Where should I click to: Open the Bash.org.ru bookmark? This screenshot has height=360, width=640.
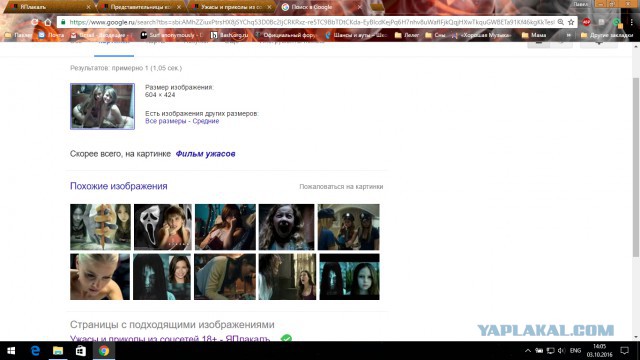coord(229,35)
